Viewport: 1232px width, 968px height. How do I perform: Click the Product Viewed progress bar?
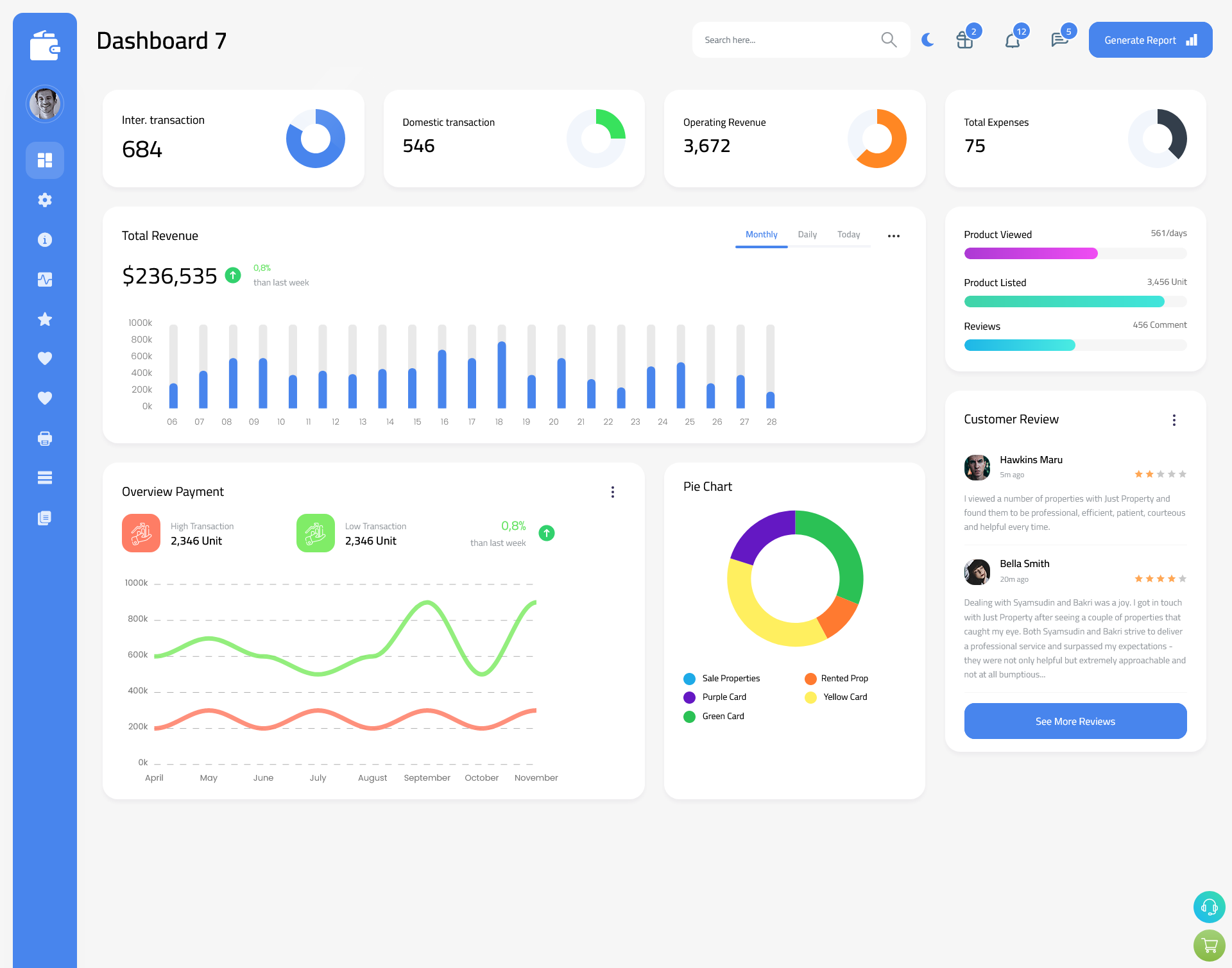tap(1075, 254)
